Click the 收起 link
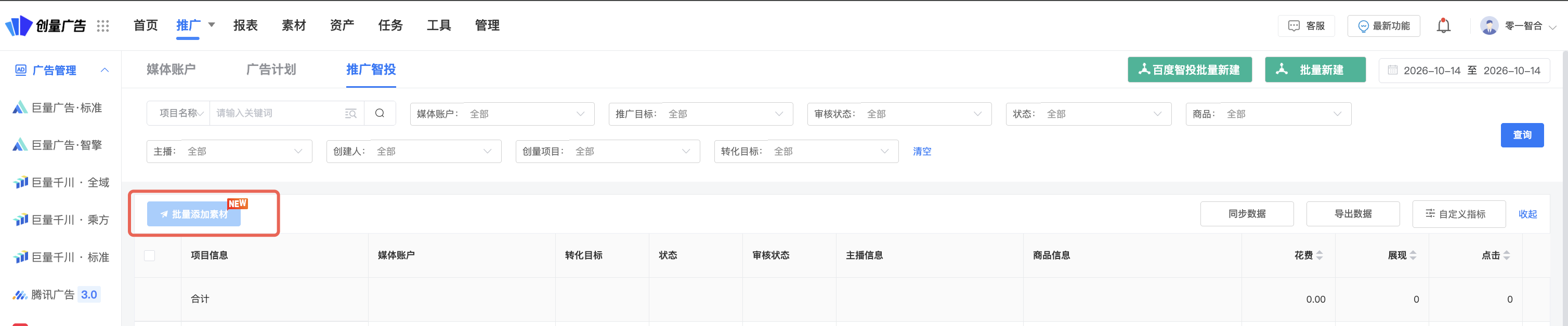 [1527, 214]
